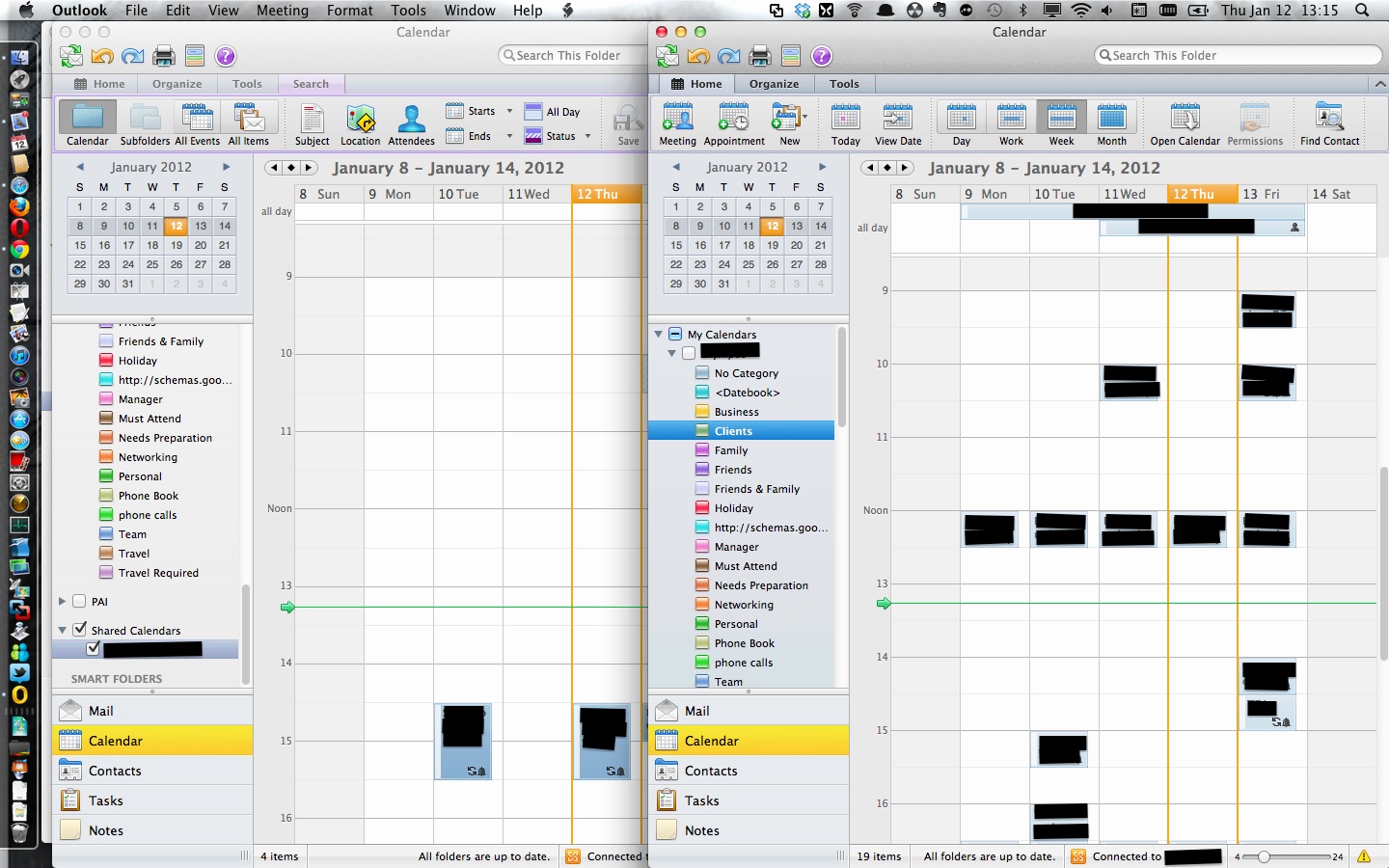This screenshot has height=868, width=1389.
Task: Expand the PAI calendar group
Action: pyautogui.click(x=62, y=601)
